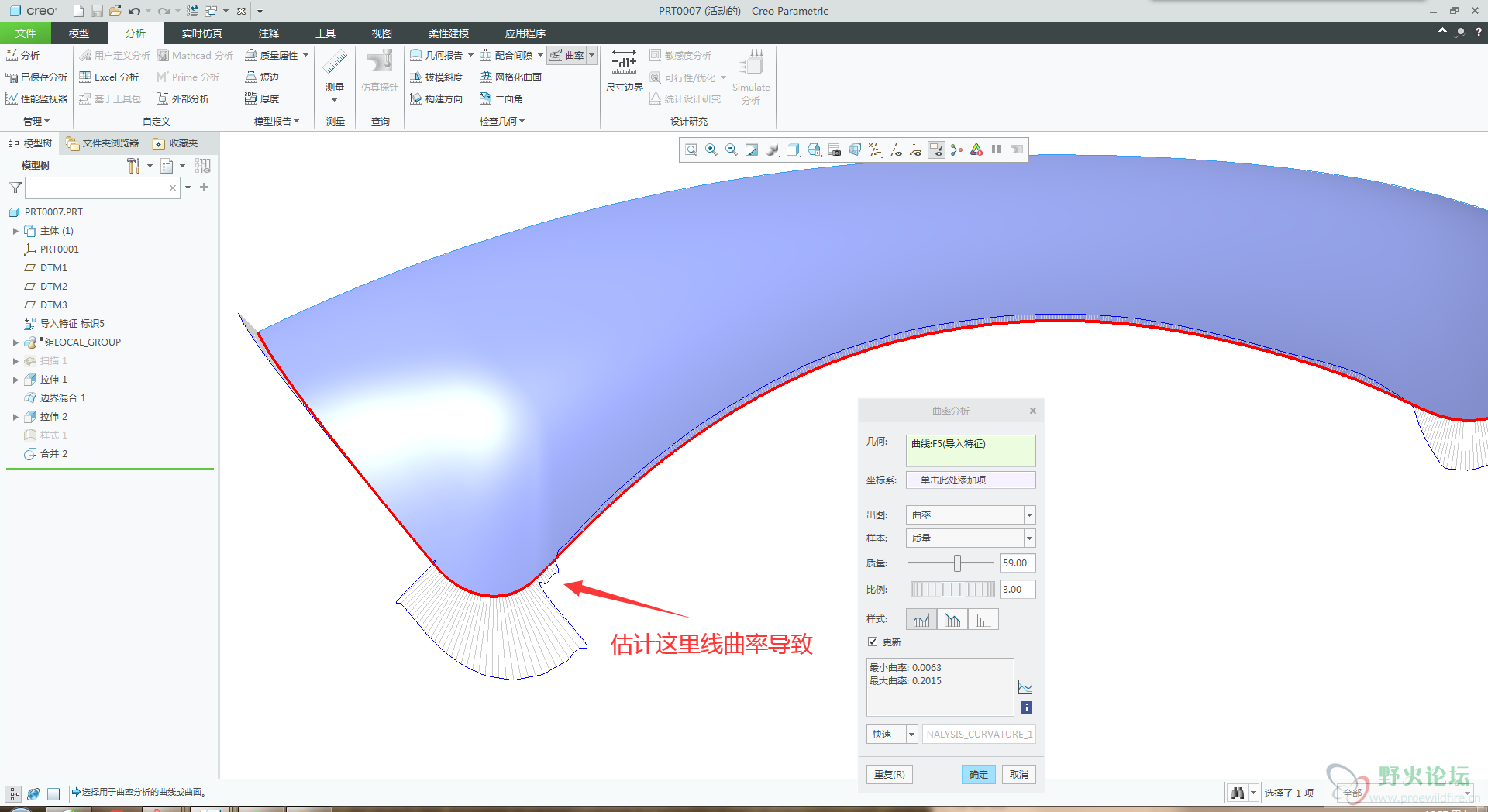Toggle the Update (更新) checkbox
1488x812 pixels.
(x=873, y=642)
